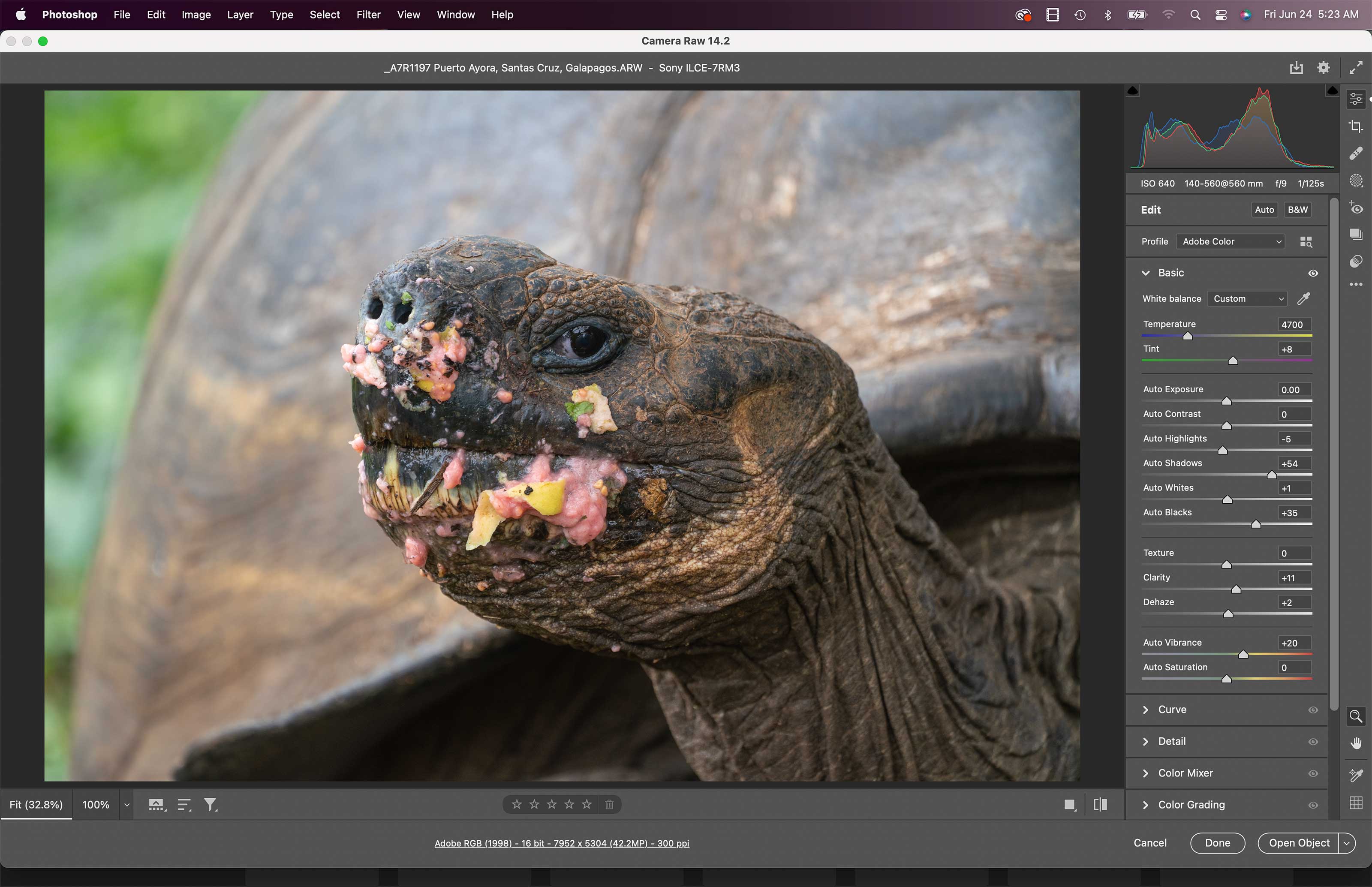Open the filter funnel icon
The width and height of the screenshot is (1372, 887).
click(x=211, y=805)
